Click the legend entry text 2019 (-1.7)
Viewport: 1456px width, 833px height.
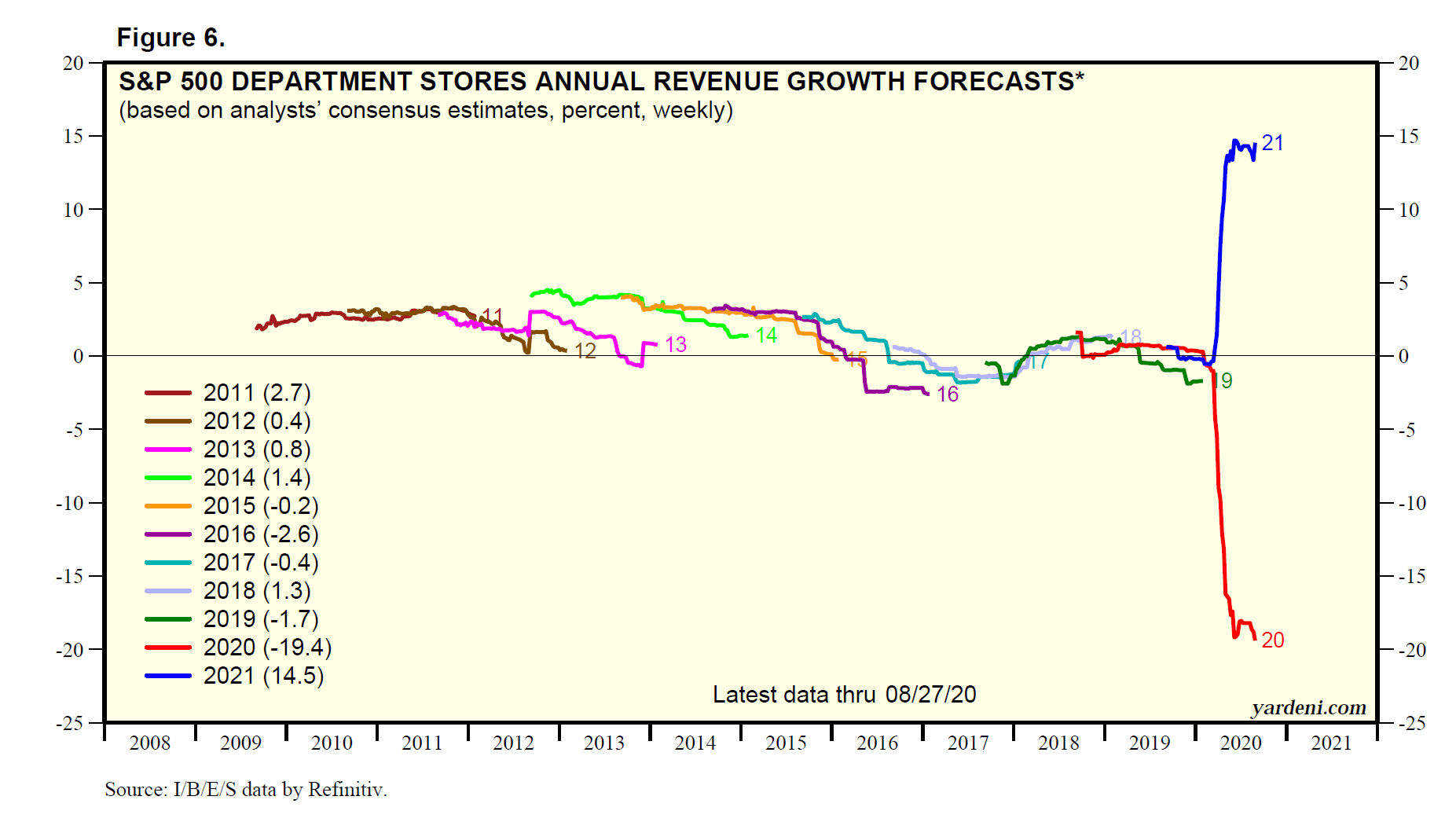click(261, 619)
